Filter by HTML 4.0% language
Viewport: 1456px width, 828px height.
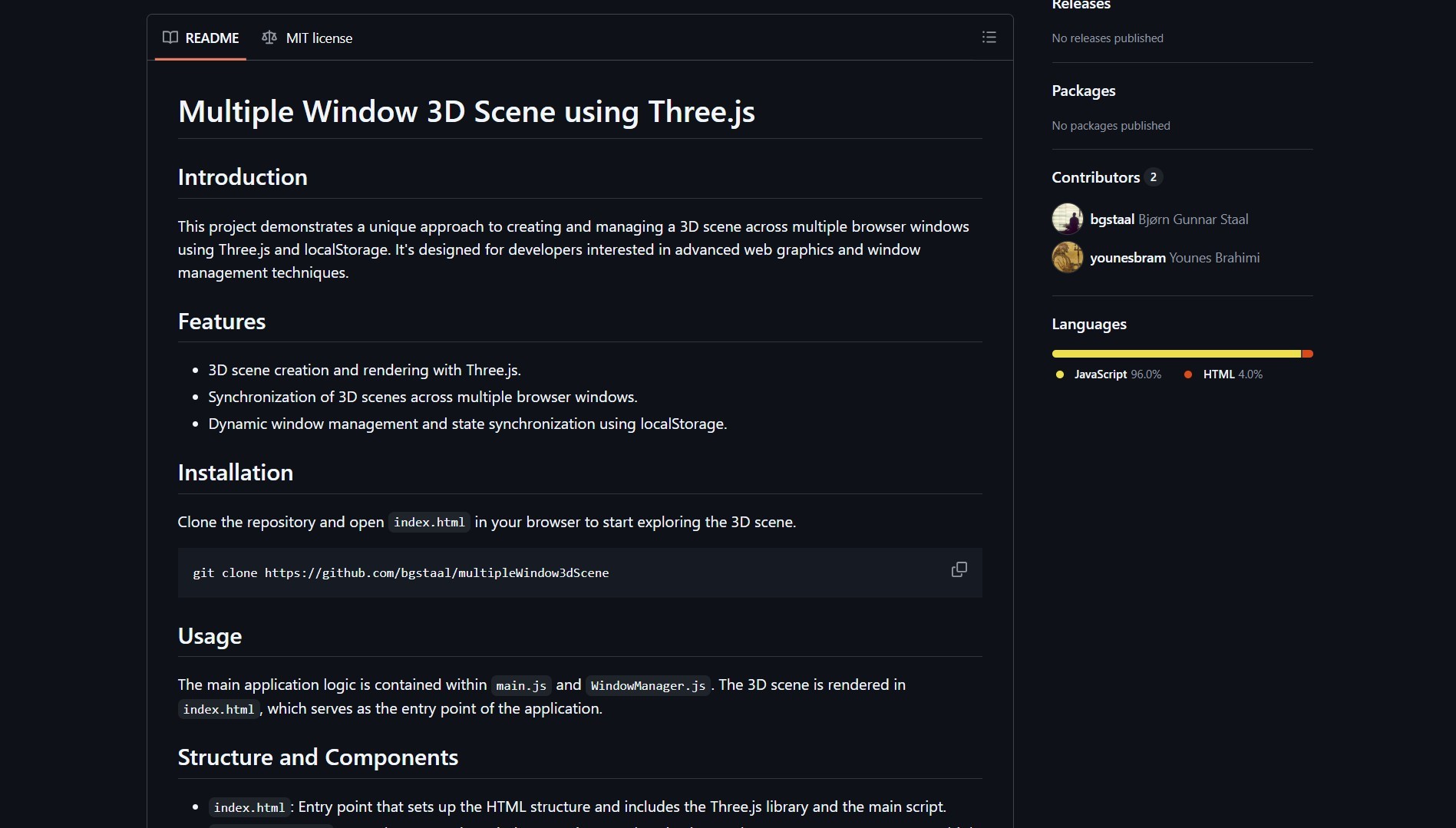[x=1232, y=374]
